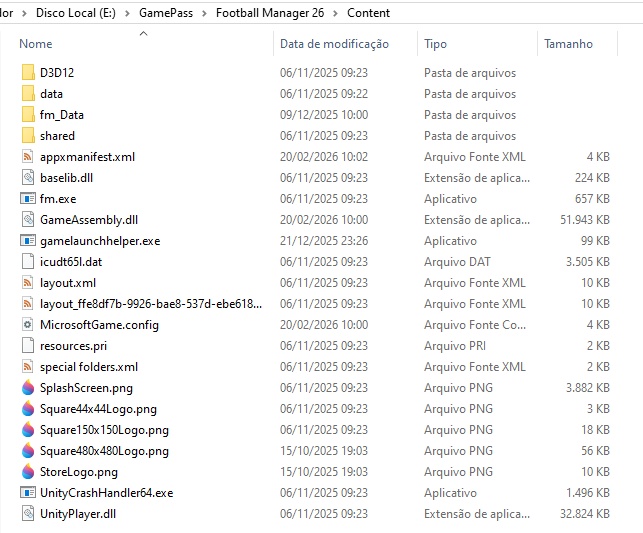Sort files by Tipo column header
Screen dimensions: 643x533
pos(436,44)
